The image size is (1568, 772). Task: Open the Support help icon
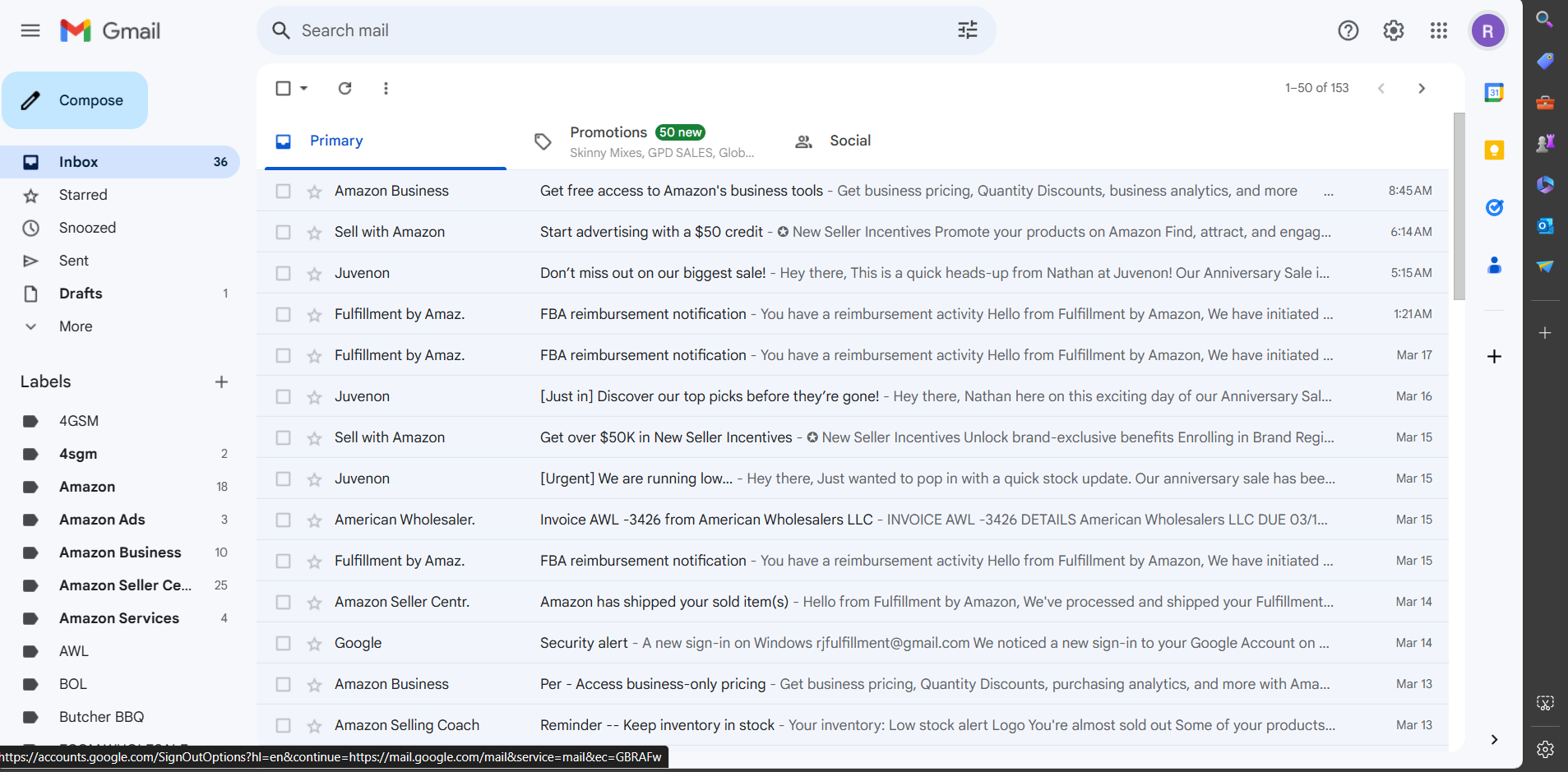[1348, 30]
